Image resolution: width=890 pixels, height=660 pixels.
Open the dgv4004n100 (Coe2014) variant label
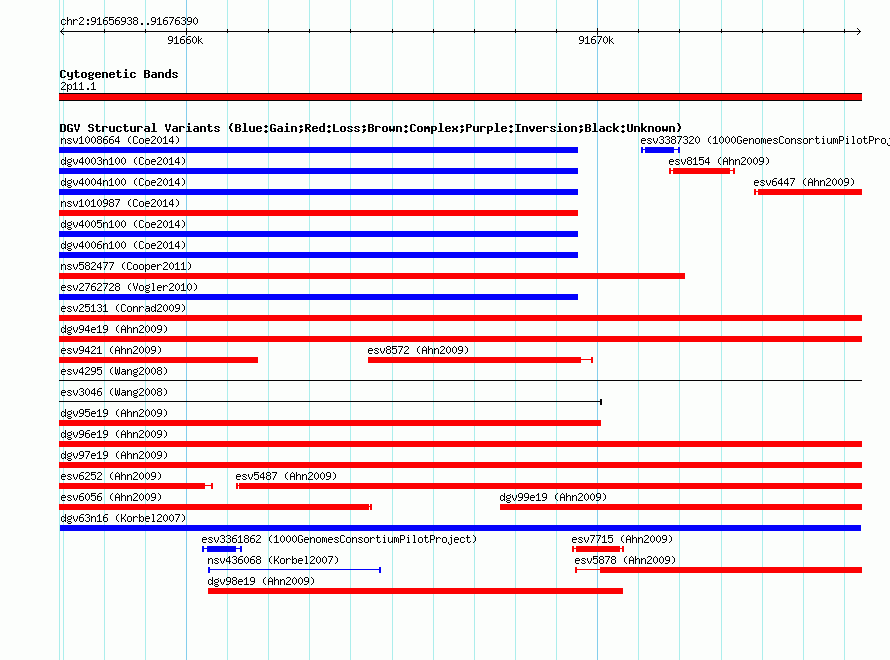pyautogui.click(x=123, y=182)
